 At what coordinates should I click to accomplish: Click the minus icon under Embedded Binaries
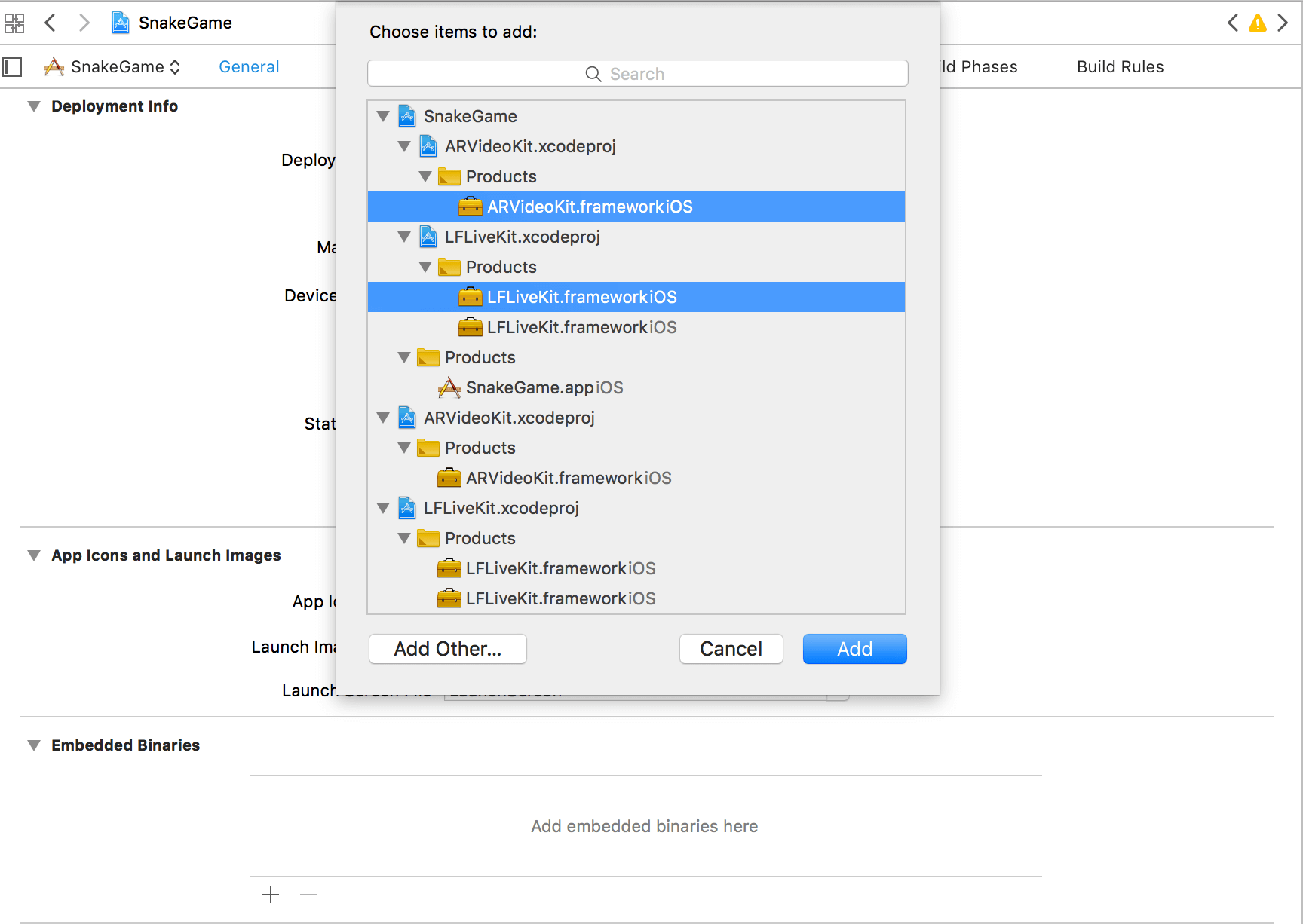pyautogui.click(x=308, y=895)
